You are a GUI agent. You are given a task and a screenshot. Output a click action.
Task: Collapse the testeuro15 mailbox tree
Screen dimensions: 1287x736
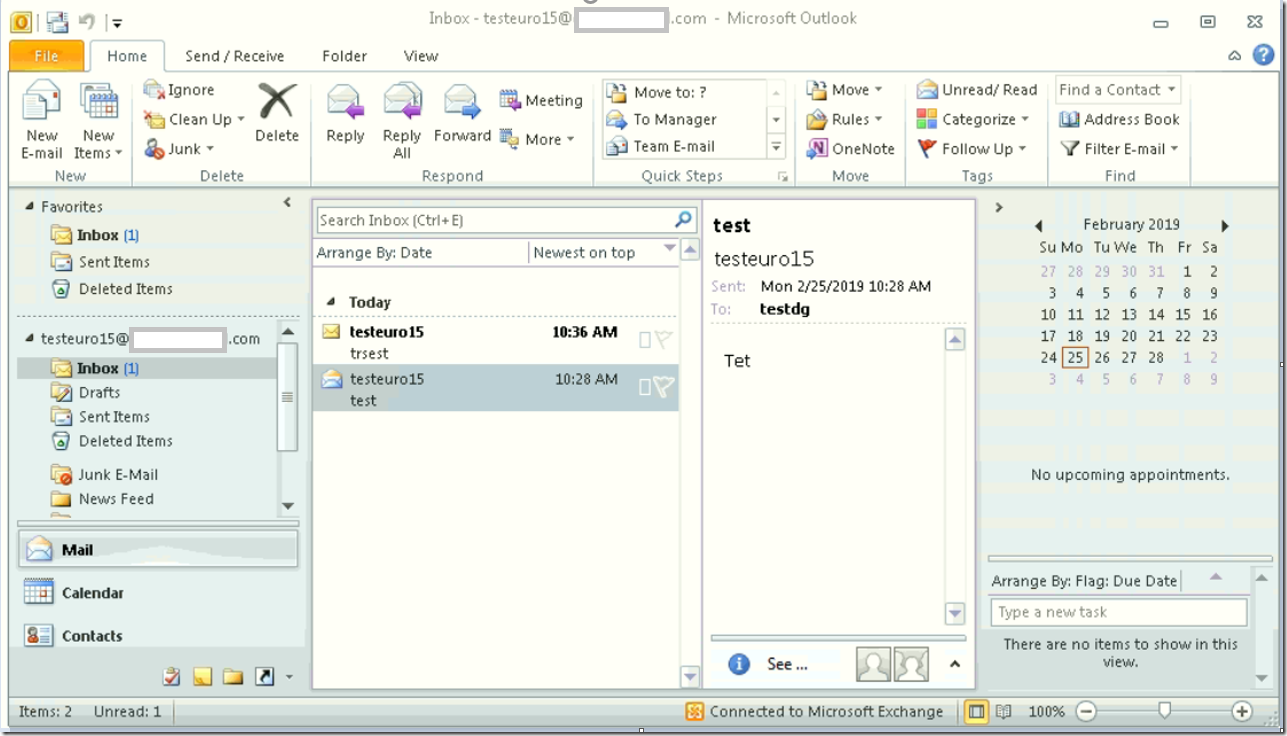click(x=30, y=339)
